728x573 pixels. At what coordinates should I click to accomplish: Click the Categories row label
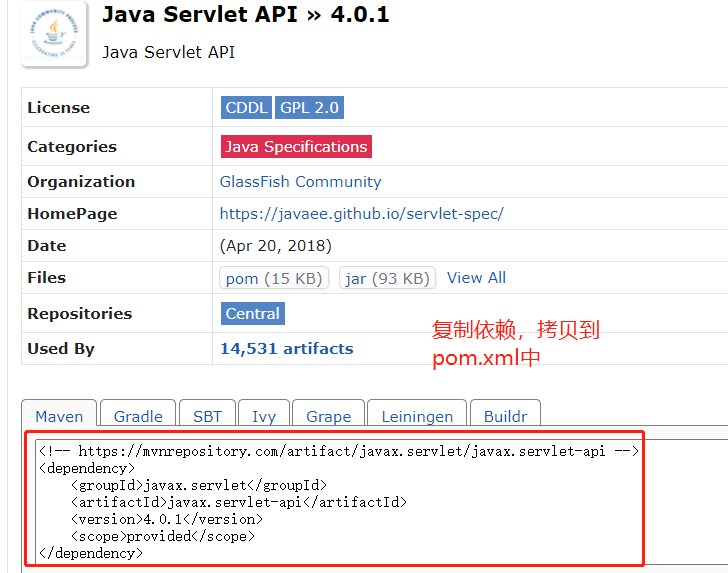(x=72, y=147)
